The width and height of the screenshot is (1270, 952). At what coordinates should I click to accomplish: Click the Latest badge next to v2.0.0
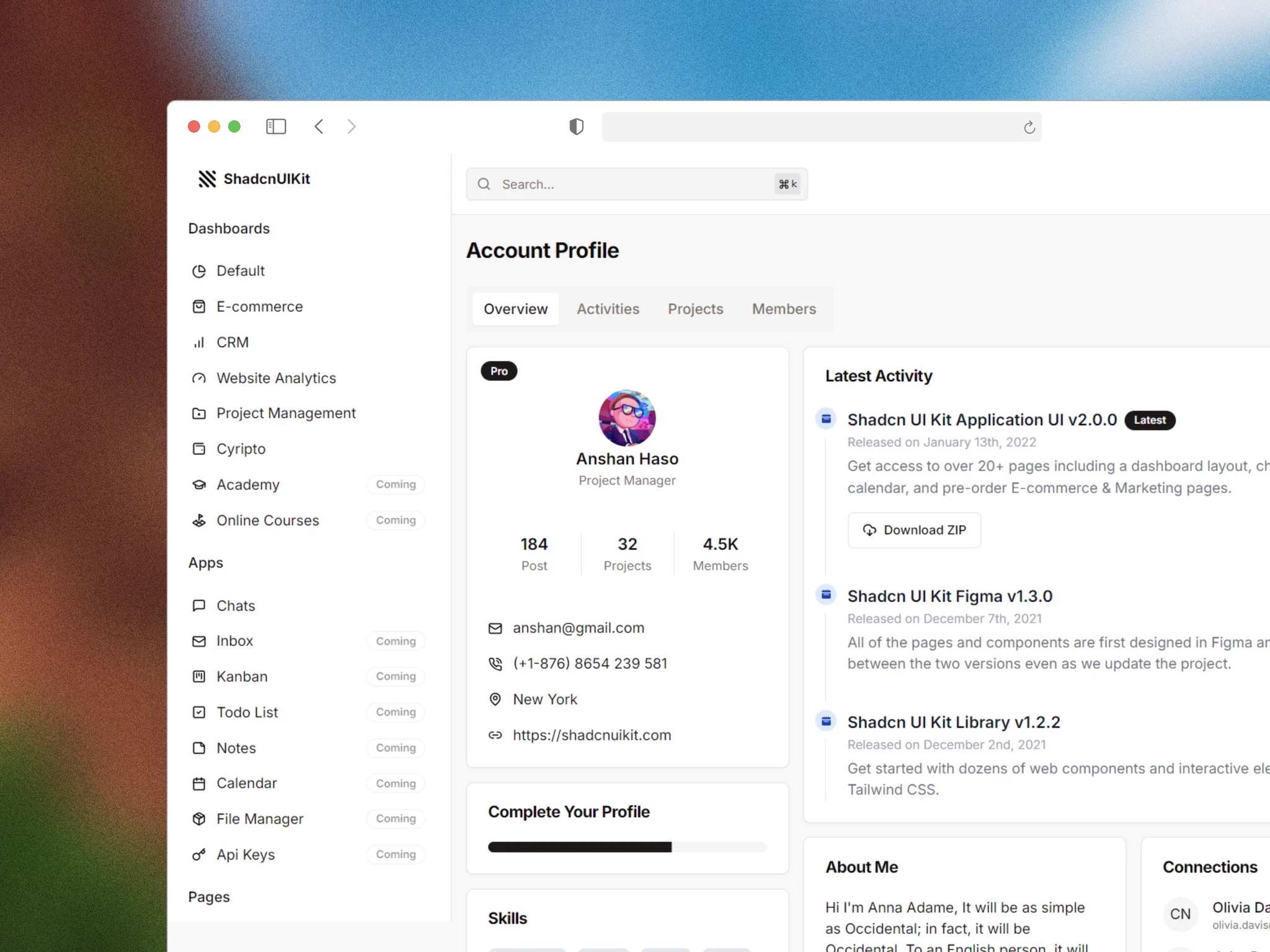1150,420
